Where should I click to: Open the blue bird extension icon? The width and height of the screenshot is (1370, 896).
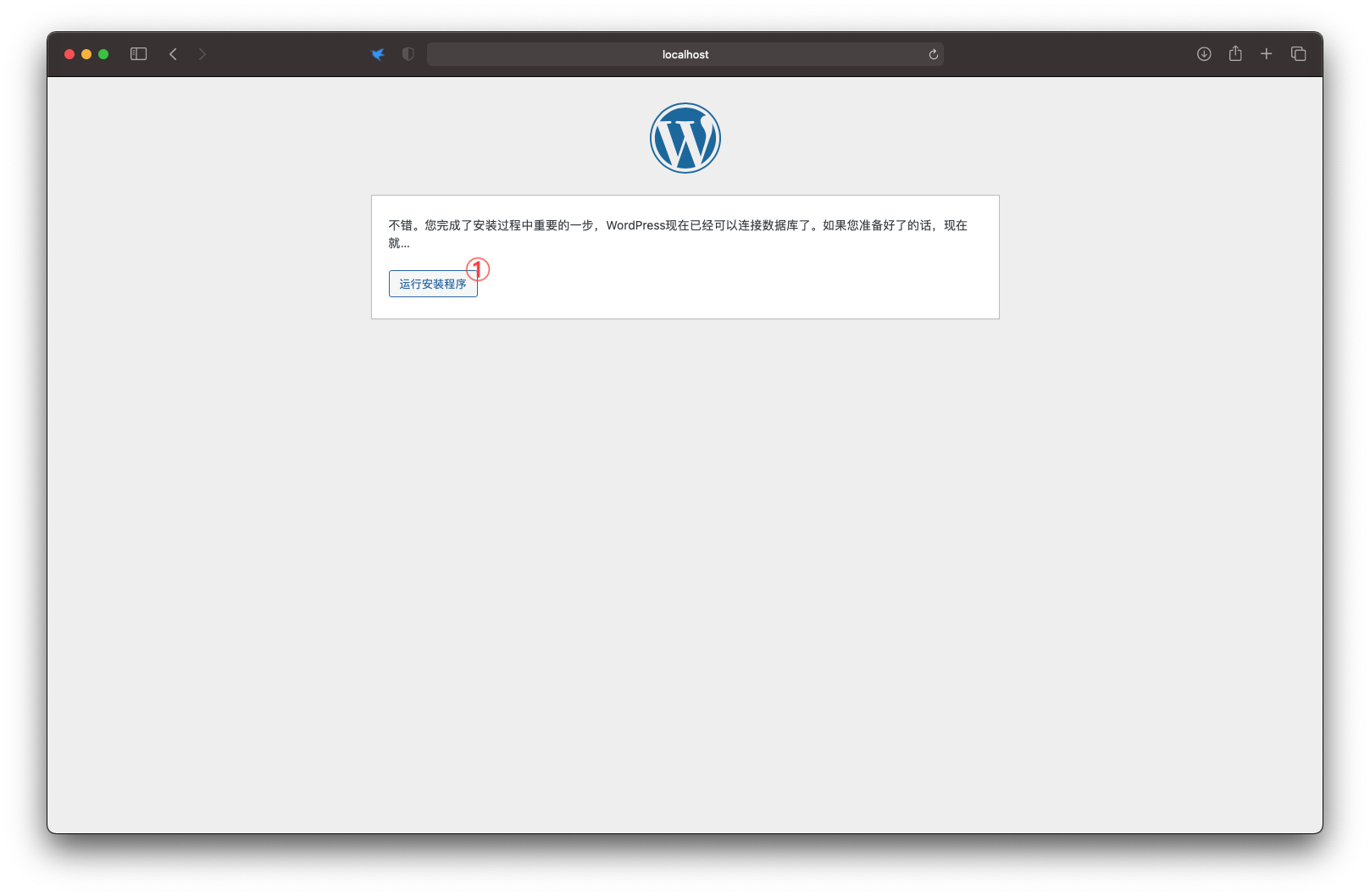tap(378, 54)
